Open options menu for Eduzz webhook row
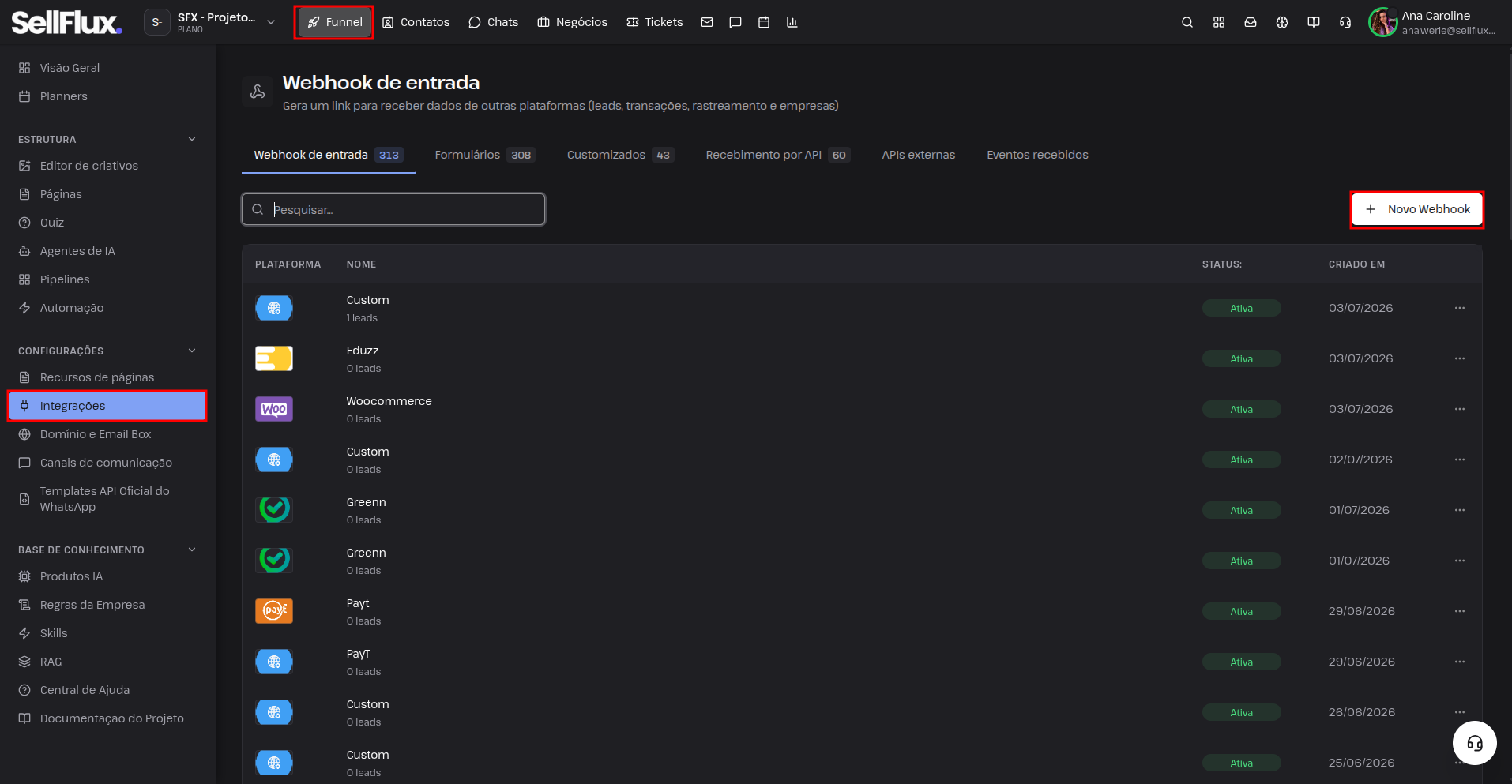This screenshot has height=784, width=1512. click(1460, 358)
